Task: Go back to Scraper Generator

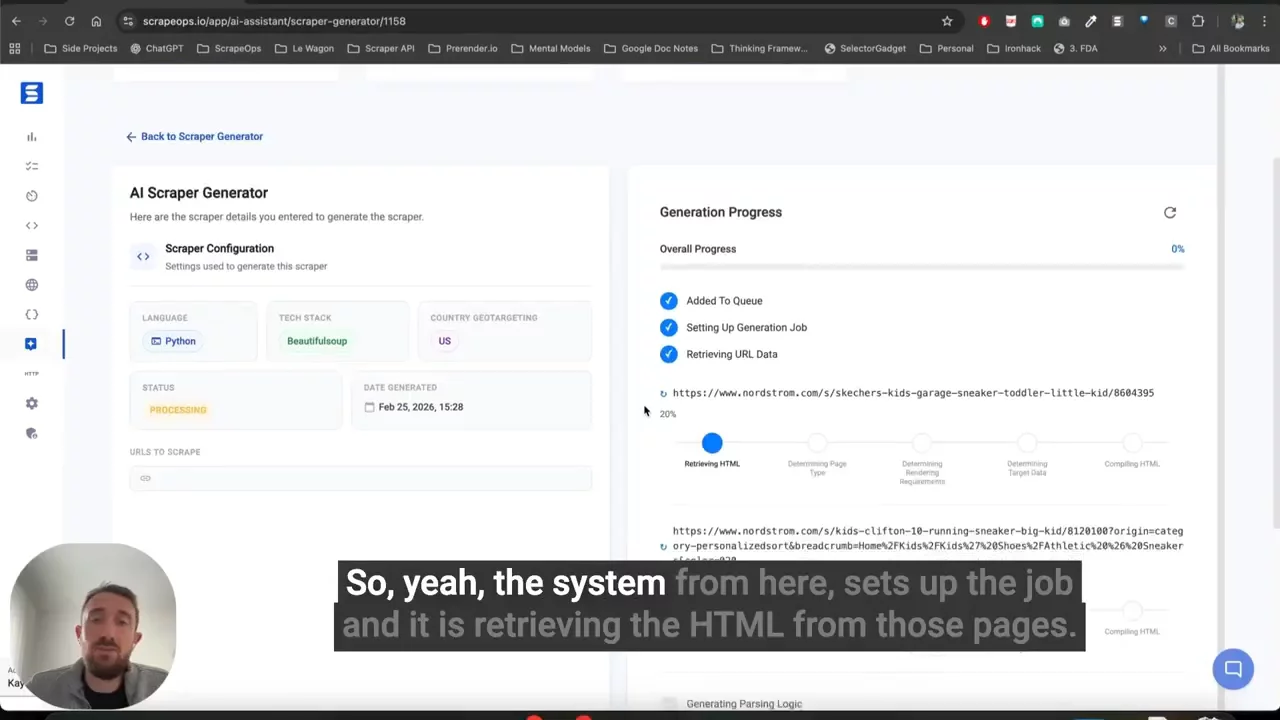Action: click(x=194, y=137)
